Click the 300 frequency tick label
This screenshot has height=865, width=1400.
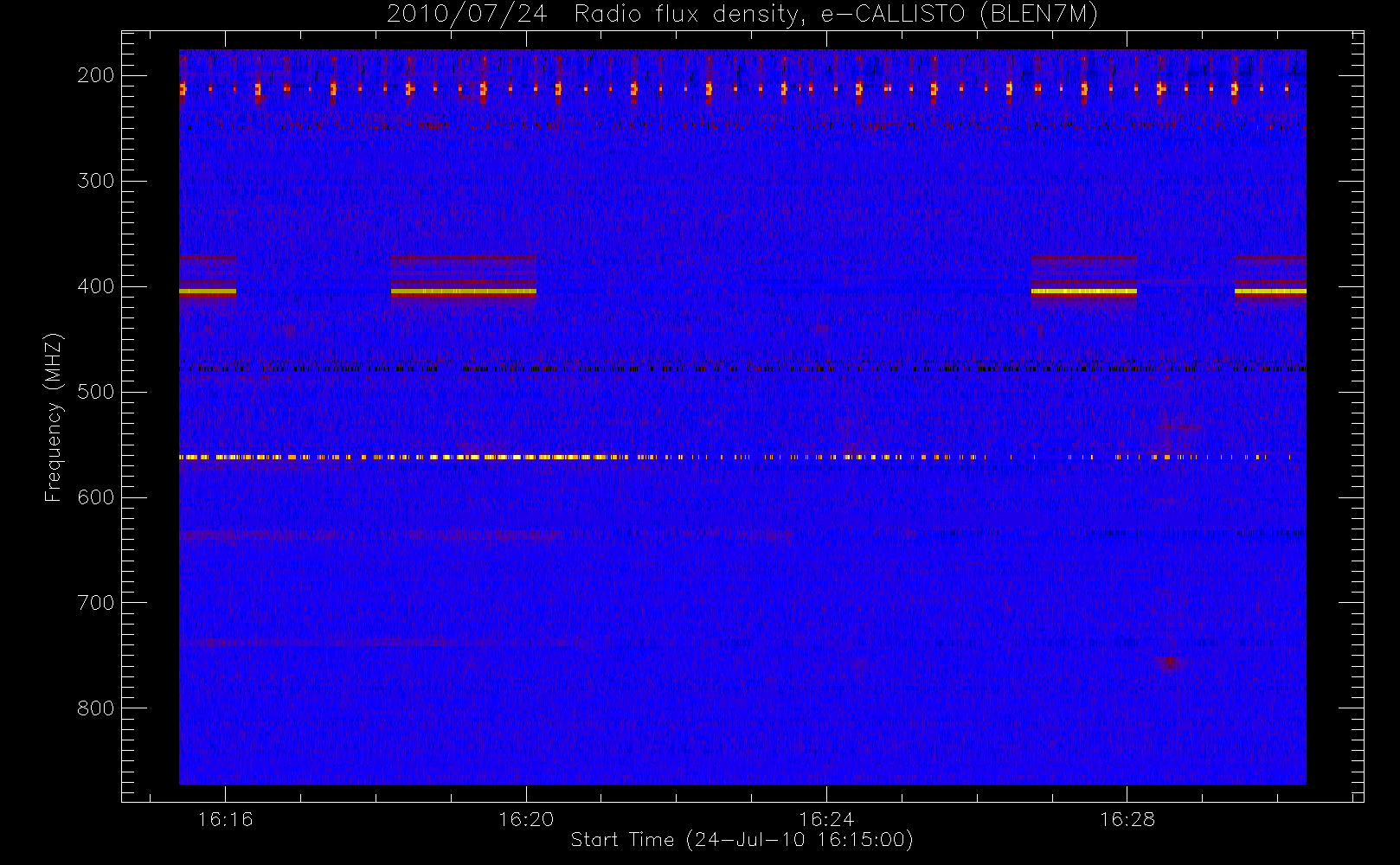click(x=95, y=181)
